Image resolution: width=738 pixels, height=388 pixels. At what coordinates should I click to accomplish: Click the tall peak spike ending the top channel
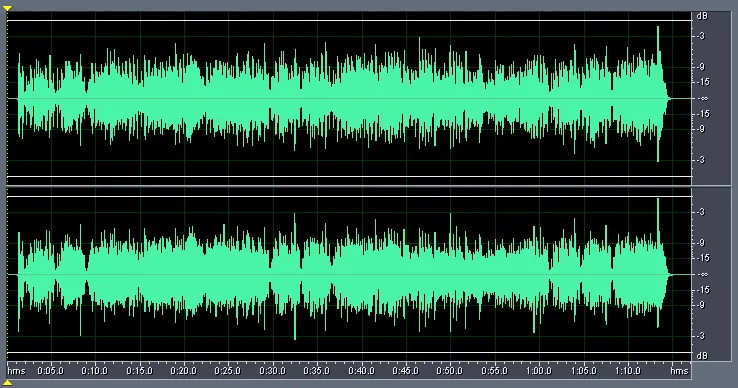point(658,94)
